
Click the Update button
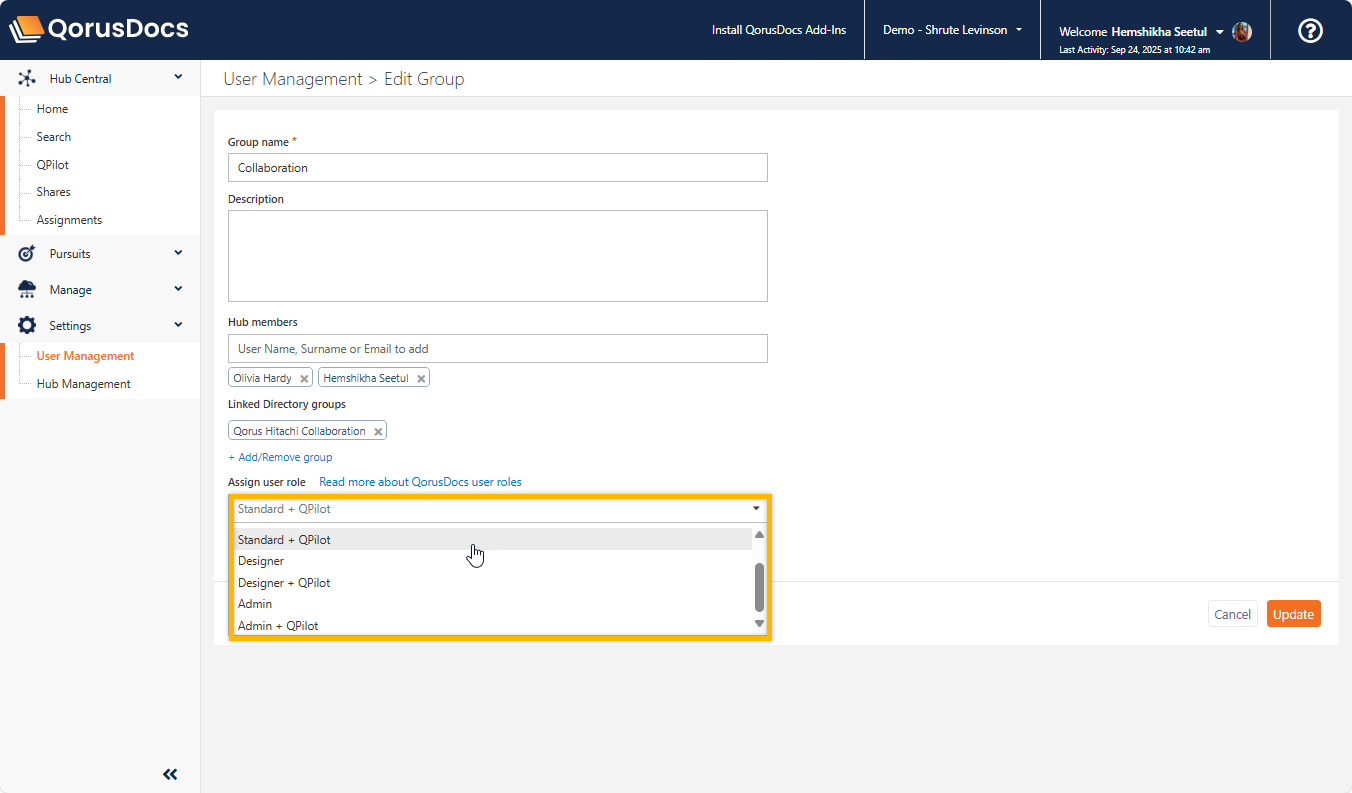pos(1293,614)
